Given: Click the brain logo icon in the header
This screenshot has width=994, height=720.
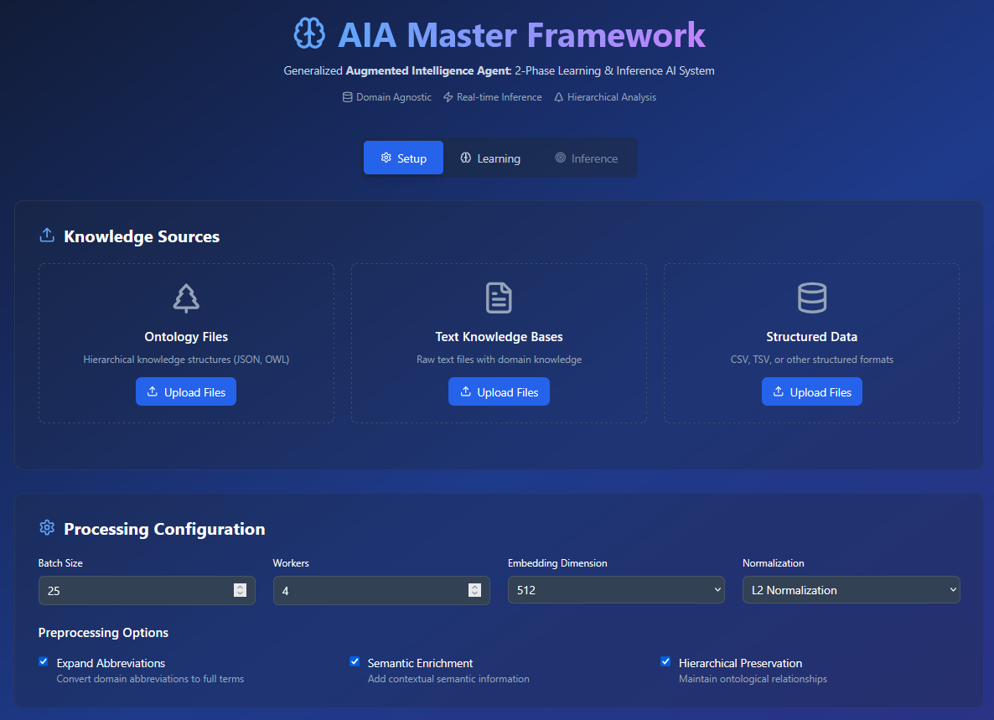Looking at the screenshot, I should [x=309, y=33].
